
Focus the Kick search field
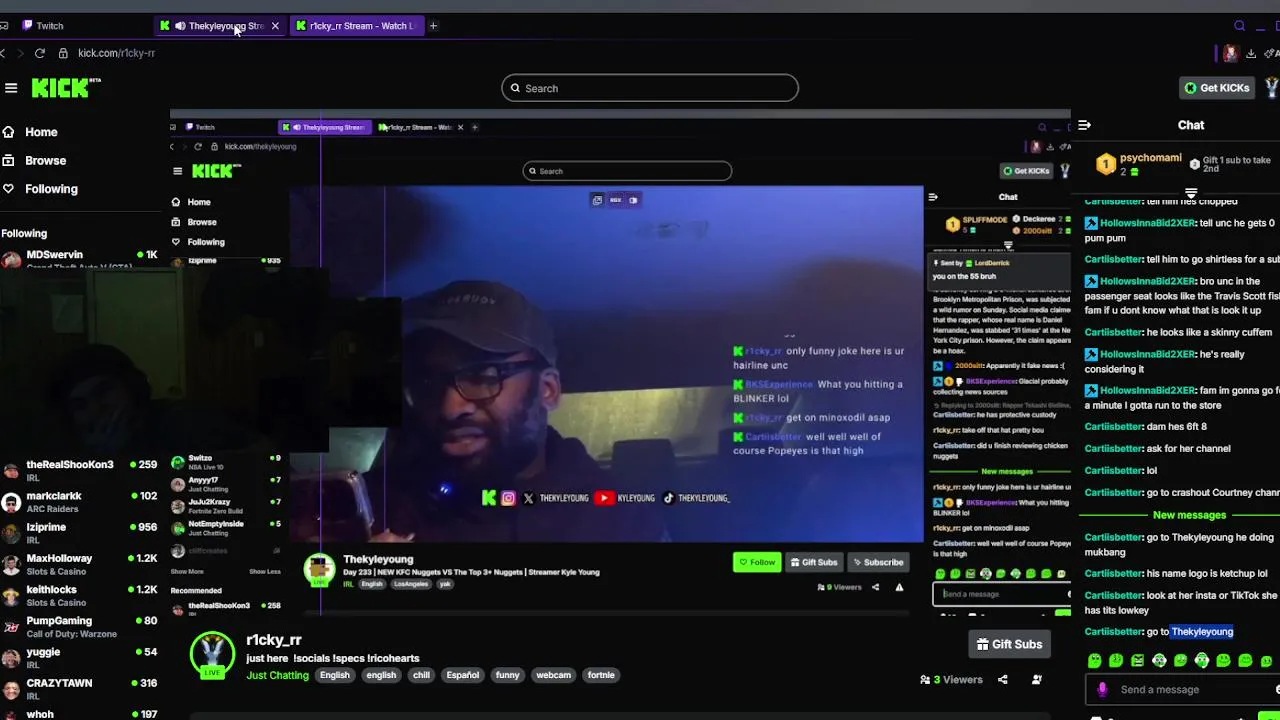click(x=650, y=88)
